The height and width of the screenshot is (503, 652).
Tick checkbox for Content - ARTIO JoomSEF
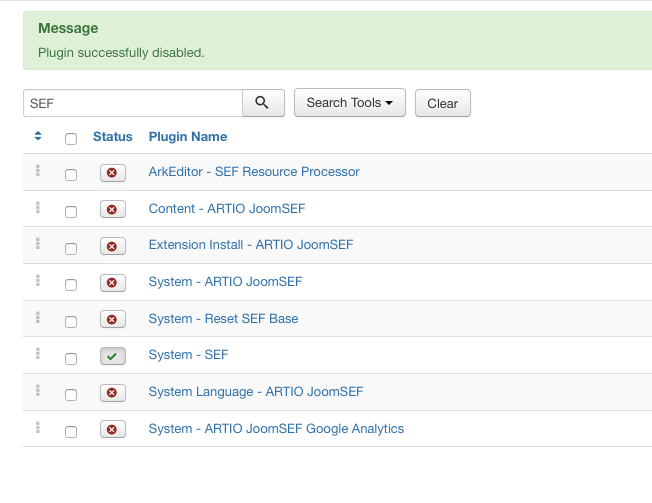point(71,212)
